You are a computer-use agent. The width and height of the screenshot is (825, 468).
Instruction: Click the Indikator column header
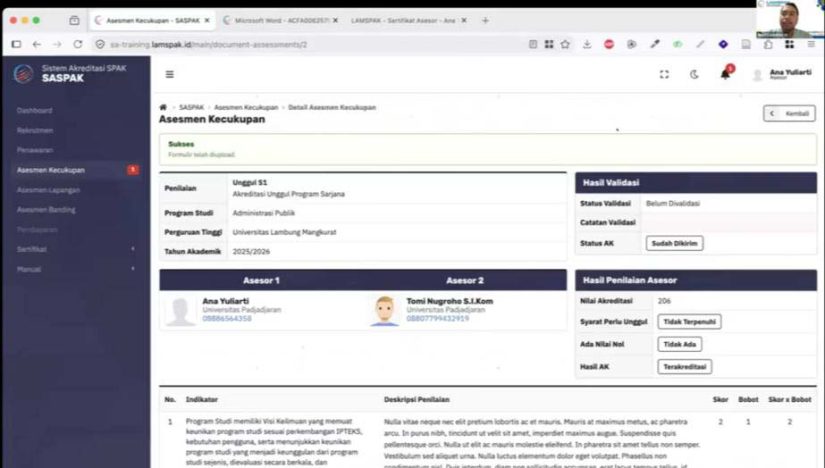pos(202,400)
